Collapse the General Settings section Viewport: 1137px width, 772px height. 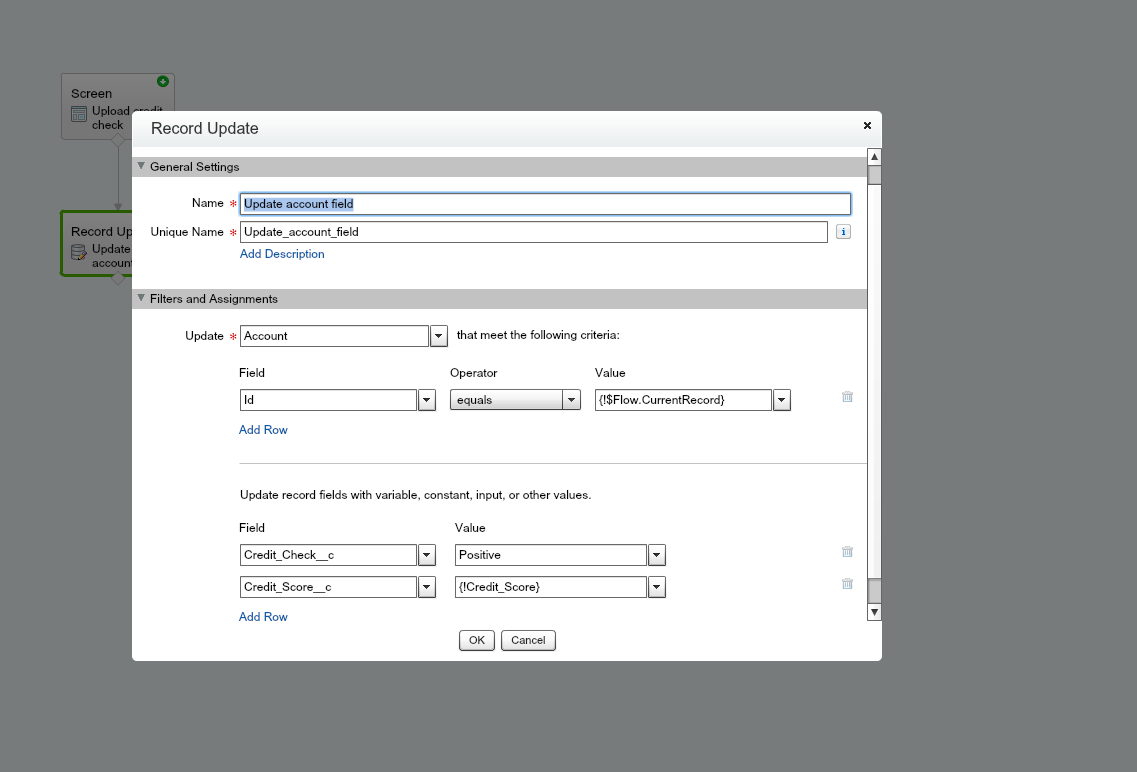click(x=141, y=167)
